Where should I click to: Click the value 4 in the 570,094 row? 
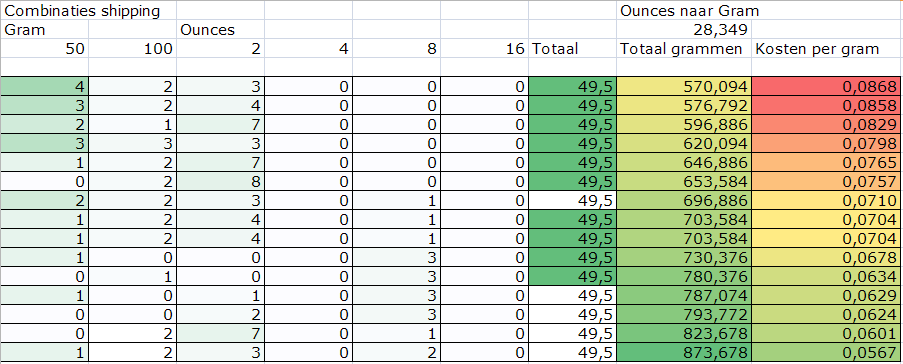click(x=44, y=86)
